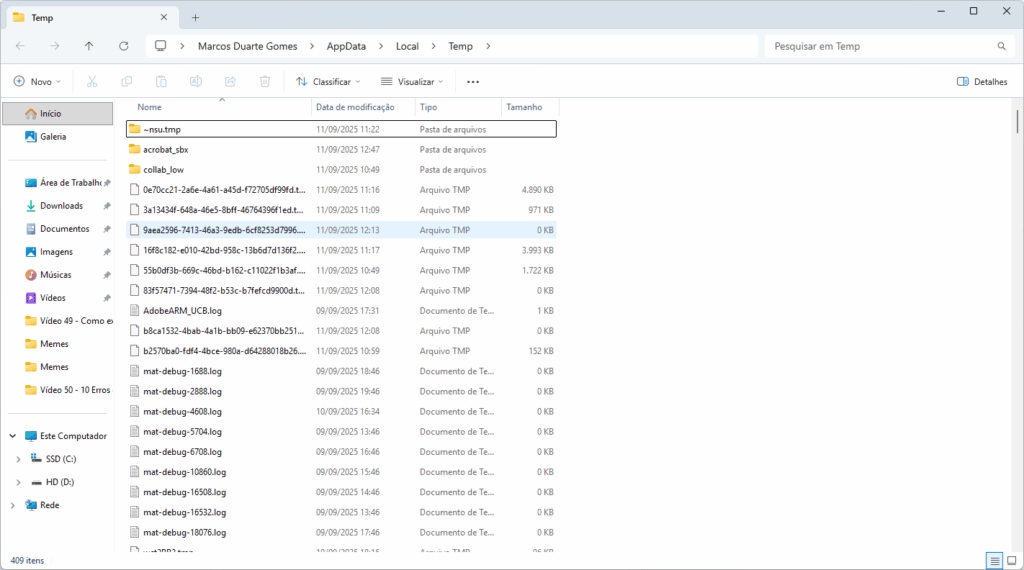
Task: Select mat-debug-10860.log file
Action: pyautogui.click(x=341, y=471)
